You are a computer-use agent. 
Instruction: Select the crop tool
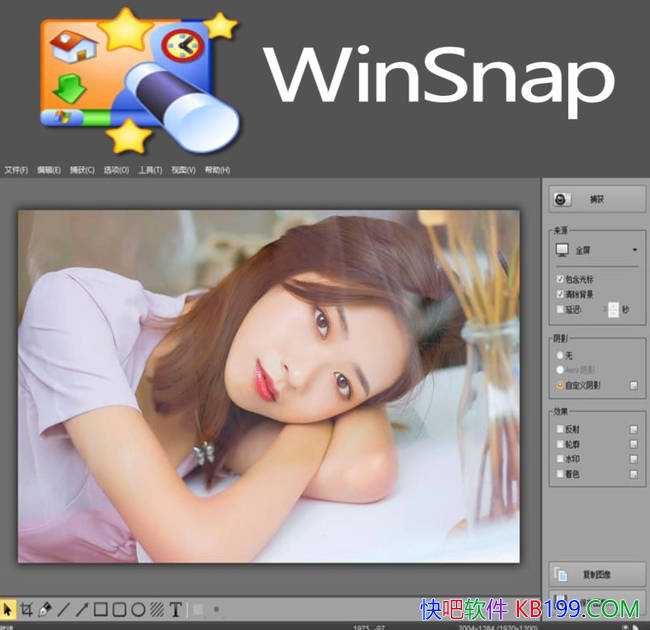point(27,610)
